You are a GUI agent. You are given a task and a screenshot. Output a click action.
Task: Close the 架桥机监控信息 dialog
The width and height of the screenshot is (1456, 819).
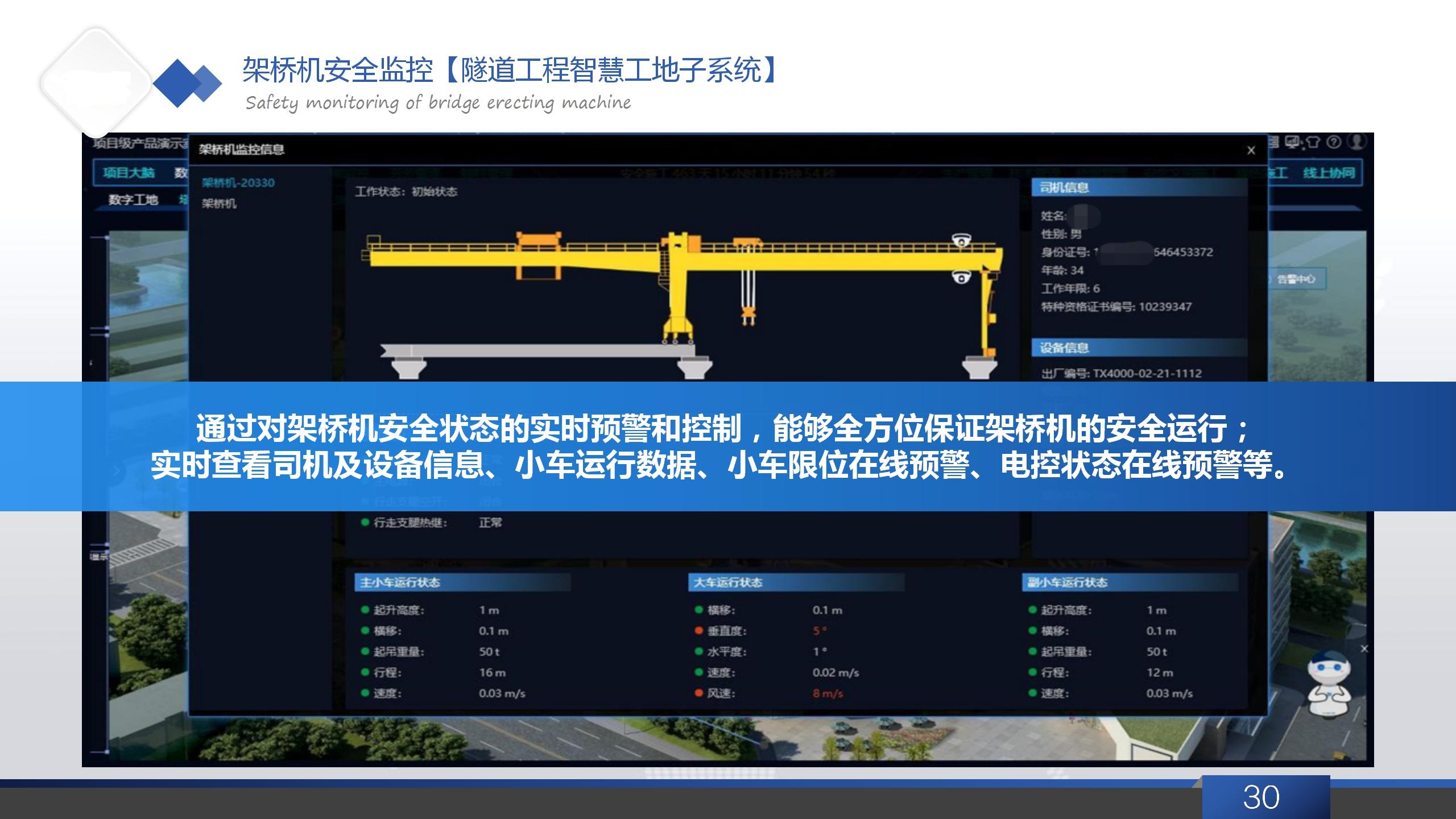point(1251,150)
